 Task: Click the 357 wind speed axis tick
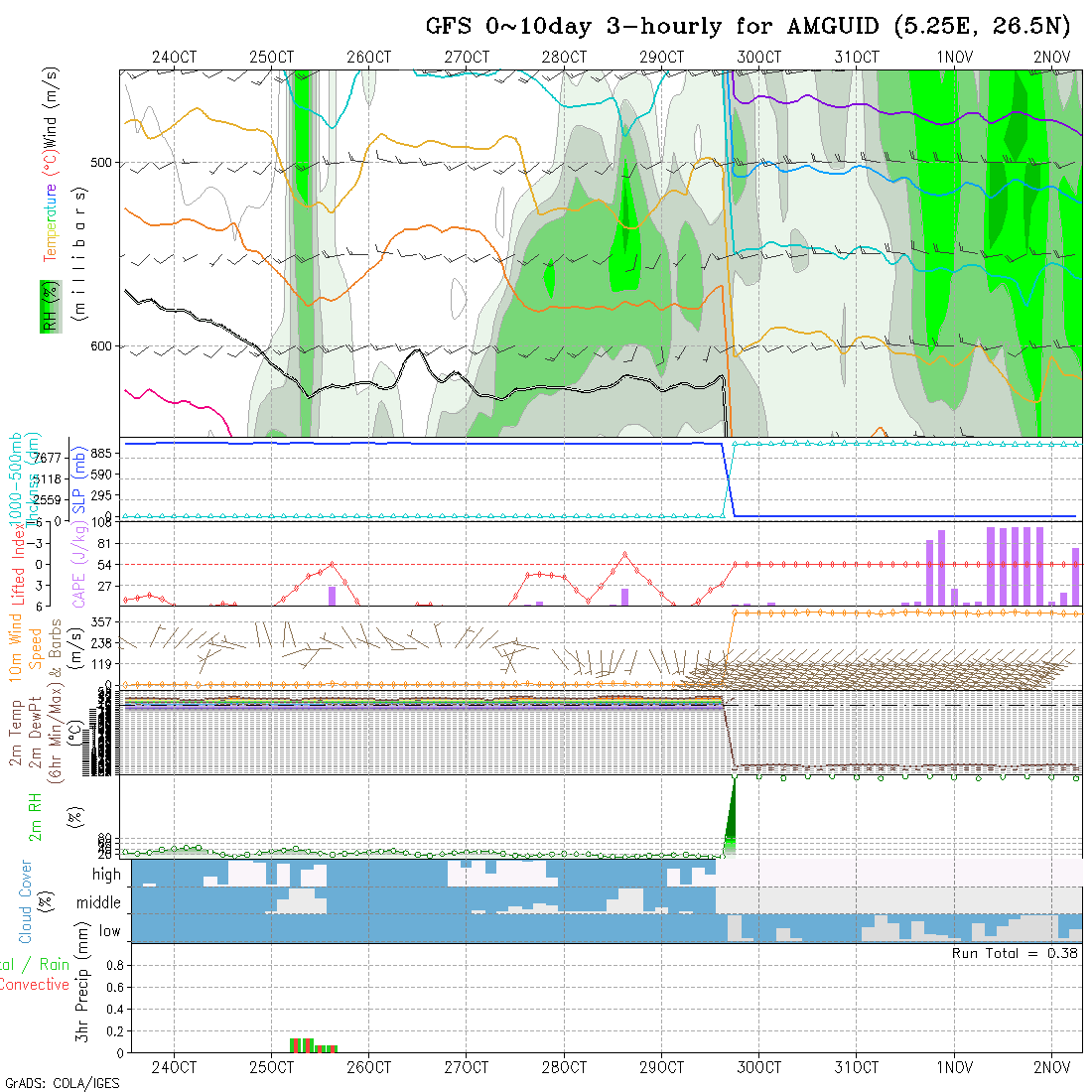point(106,621)
